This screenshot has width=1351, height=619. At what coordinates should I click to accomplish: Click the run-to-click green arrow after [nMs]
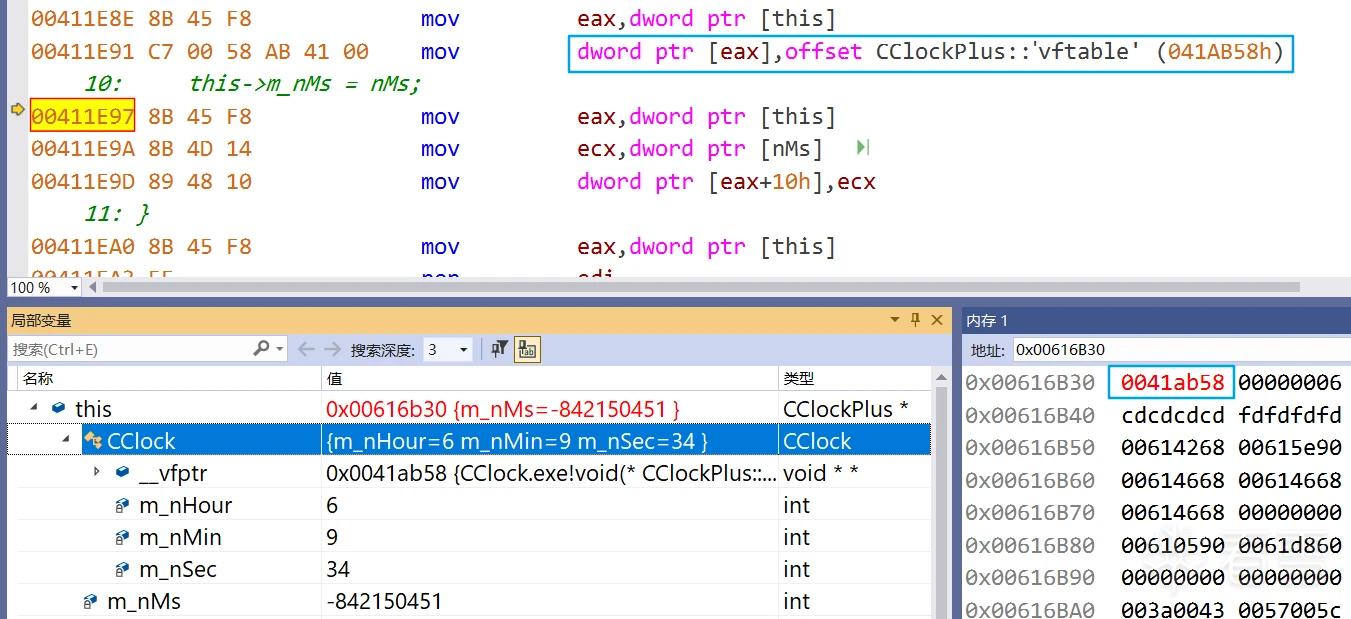point(862,148)
